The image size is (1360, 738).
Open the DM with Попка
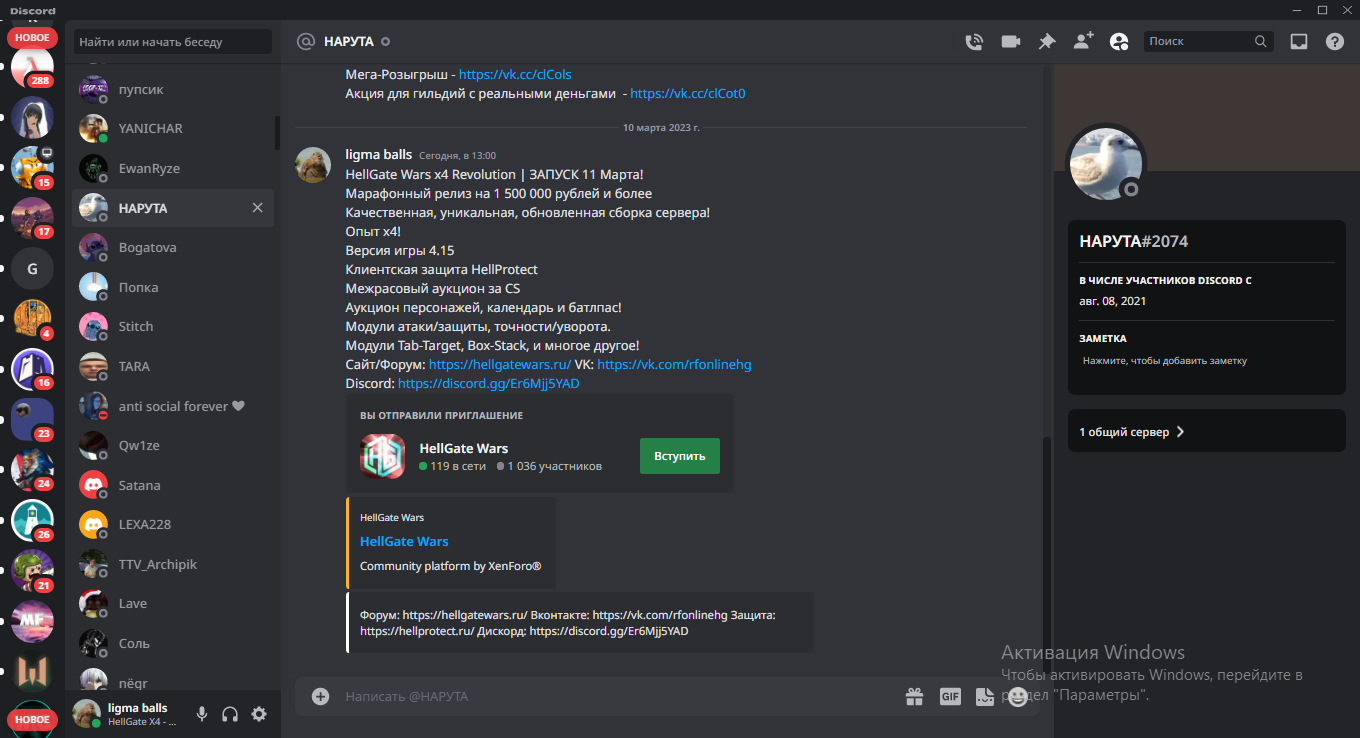click(173, 287)
